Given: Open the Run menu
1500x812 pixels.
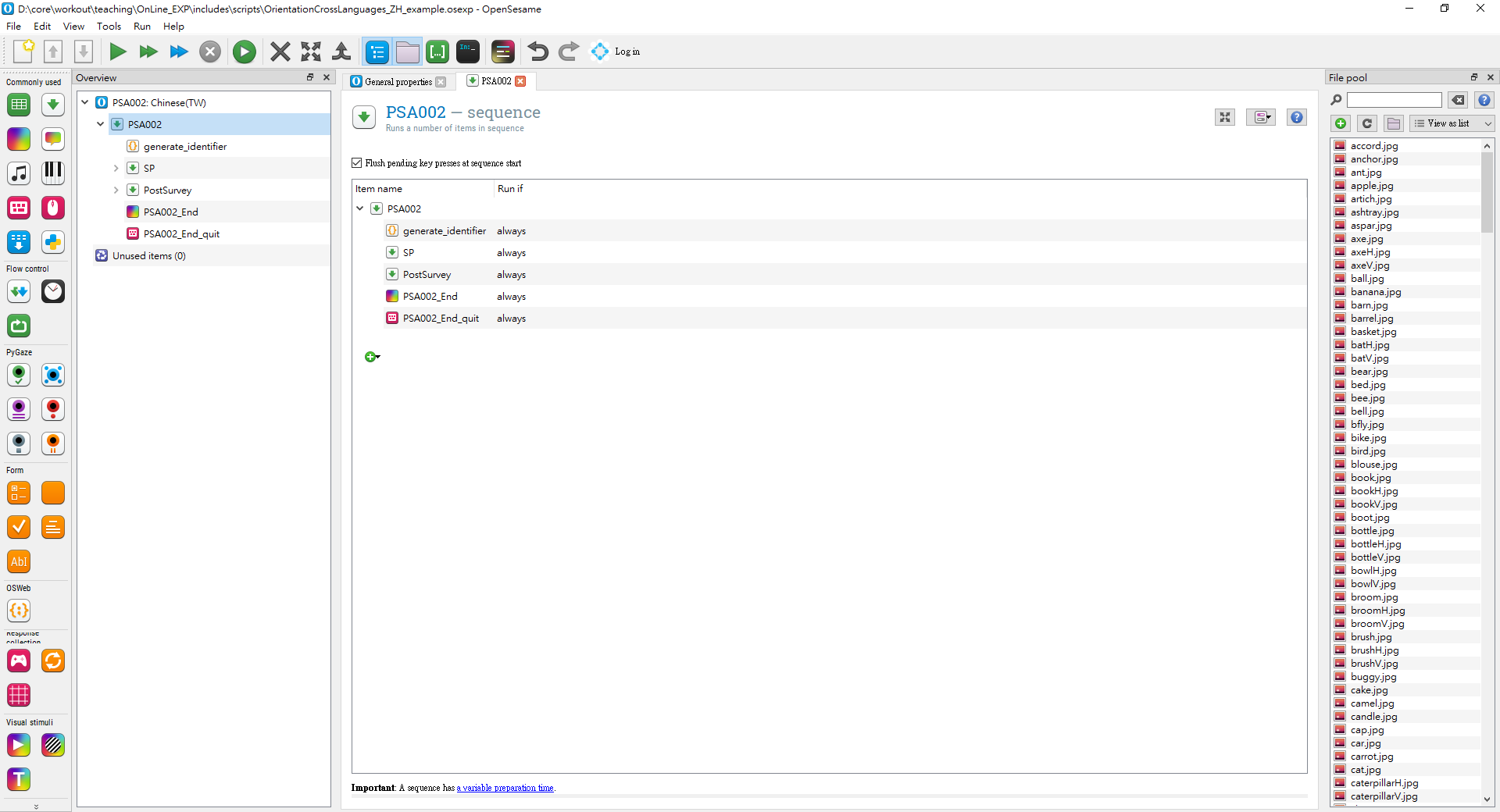Looking at the screenshot, I should pos(142,26).
